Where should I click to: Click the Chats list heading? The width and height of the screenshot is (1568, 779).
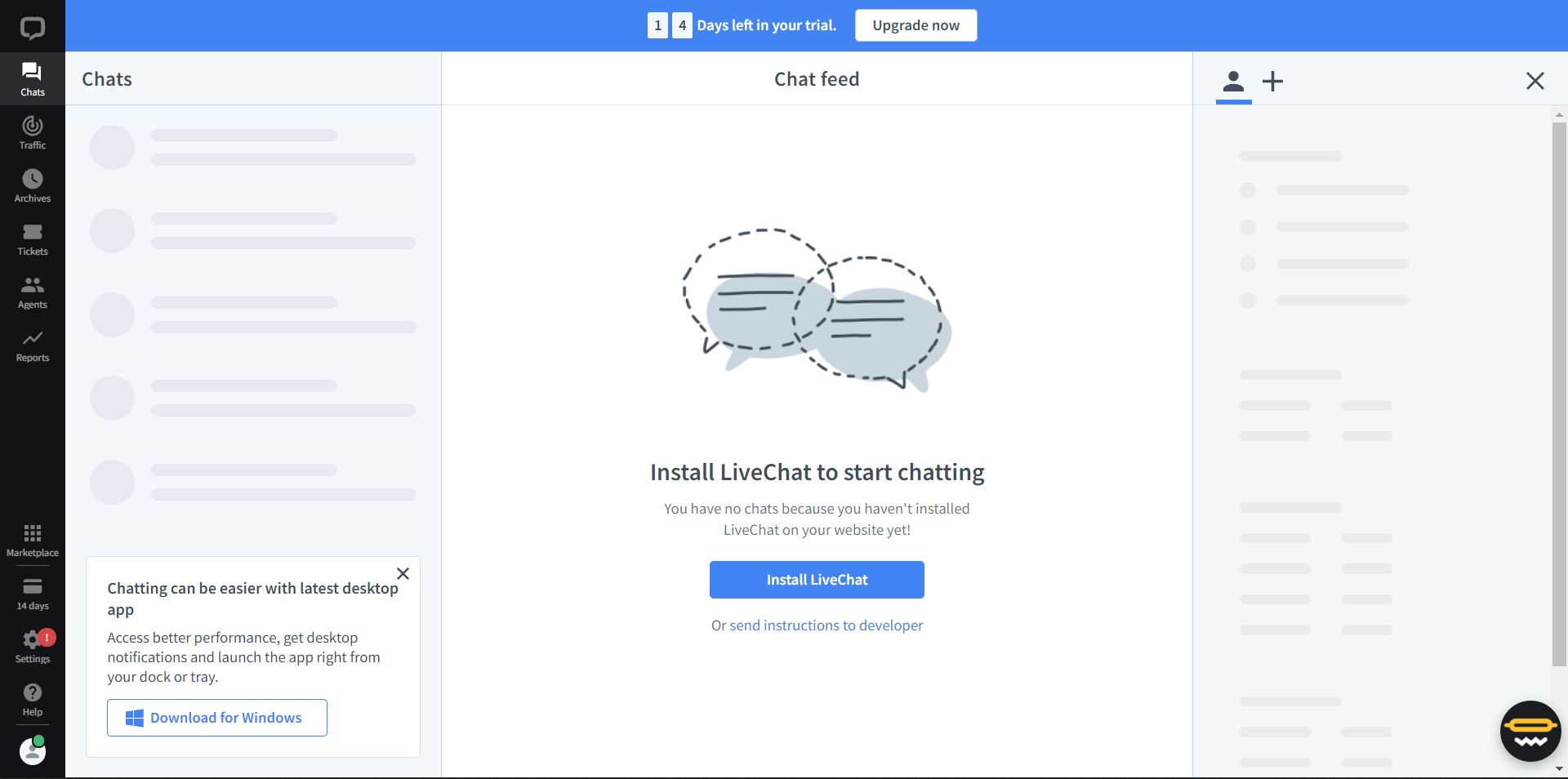107,79
